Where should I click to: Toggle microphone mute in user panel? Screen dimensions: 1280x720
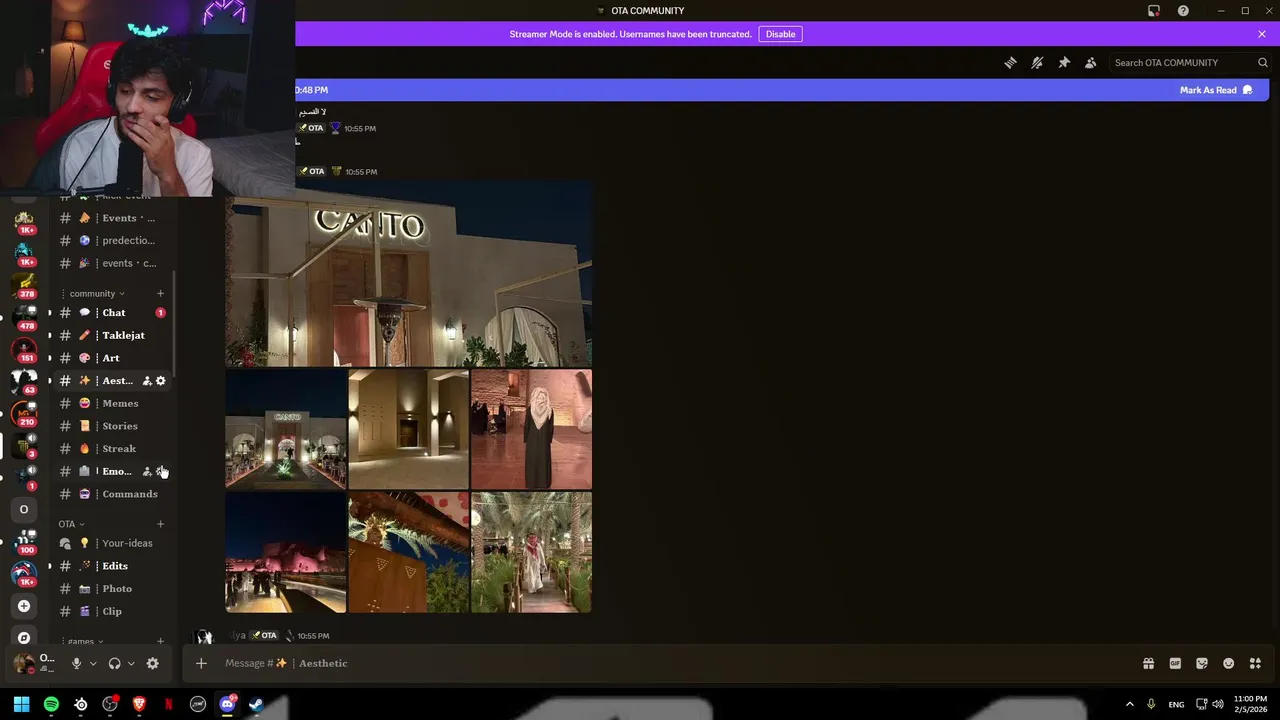coord(76,663)
